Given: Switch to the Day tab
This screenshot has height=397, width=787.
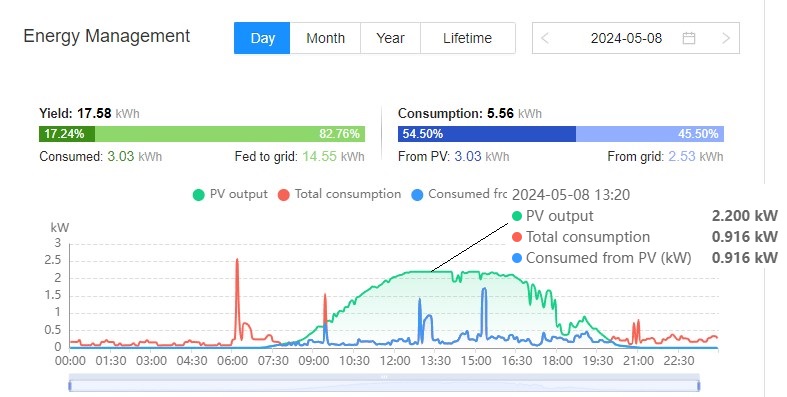Looking at the screenshot, I should [262, 38].
